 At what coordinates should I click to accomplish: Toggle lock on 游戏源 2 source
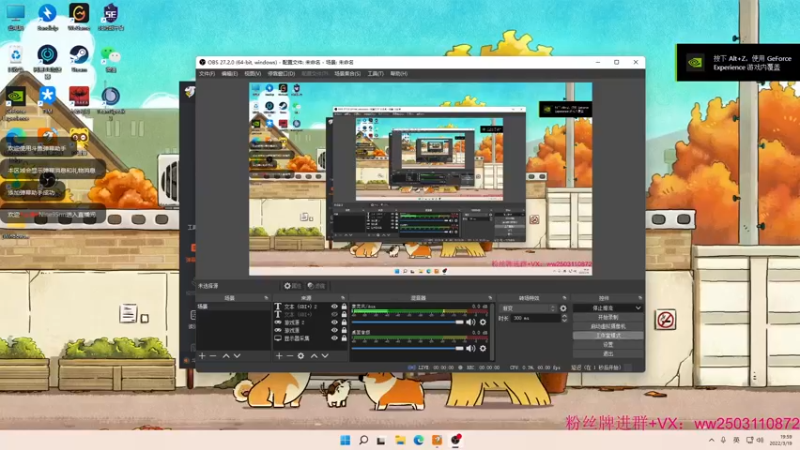tap(344, 322)
